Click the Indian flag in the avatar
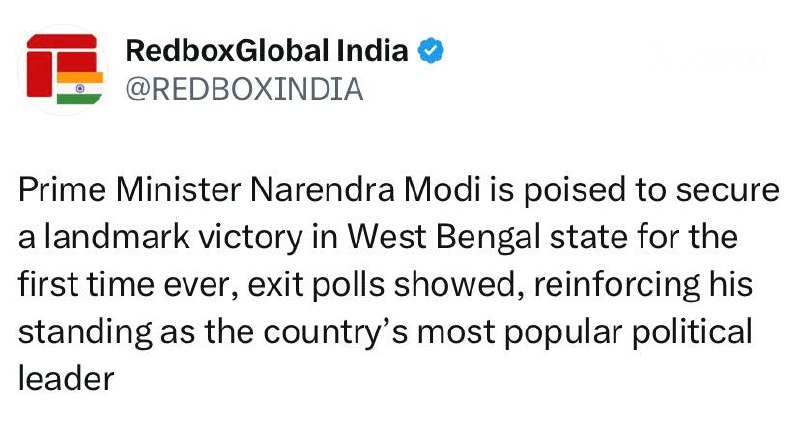The width and height of the screenshot is (800, 430). [x=80, y=88]
